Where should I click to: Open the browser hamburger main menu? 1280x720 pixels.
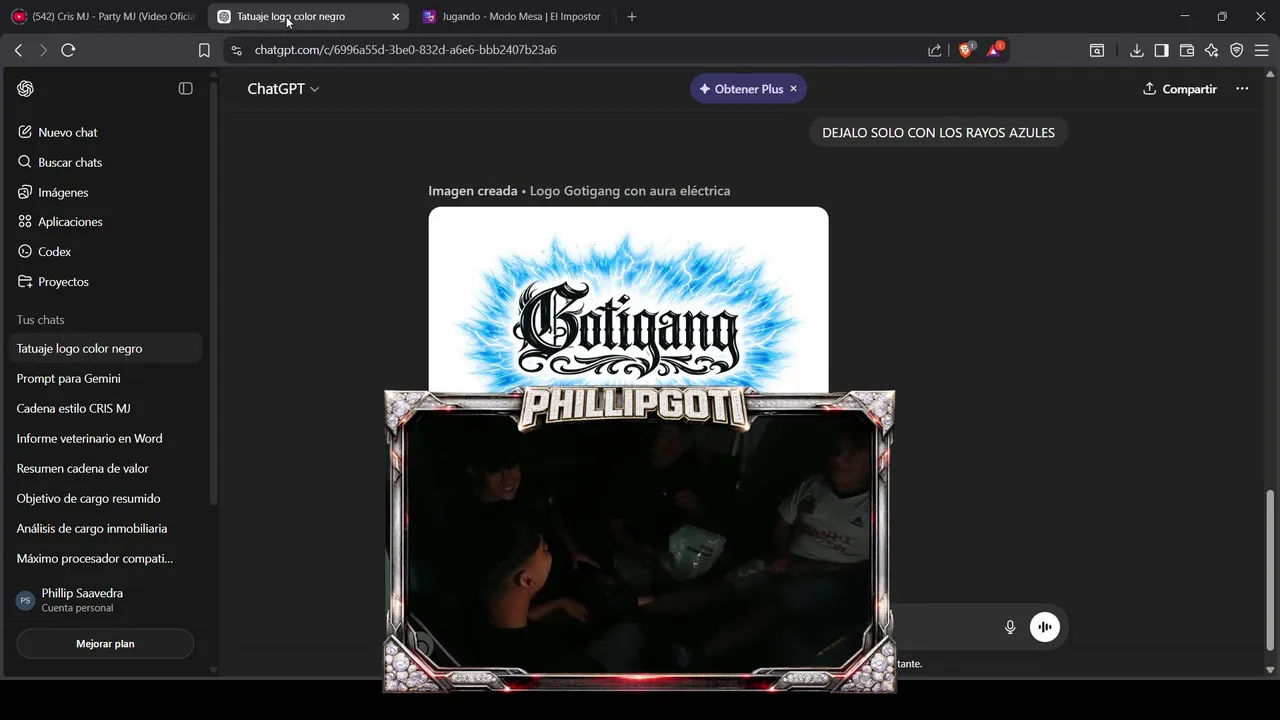[x=1261, y=50]
